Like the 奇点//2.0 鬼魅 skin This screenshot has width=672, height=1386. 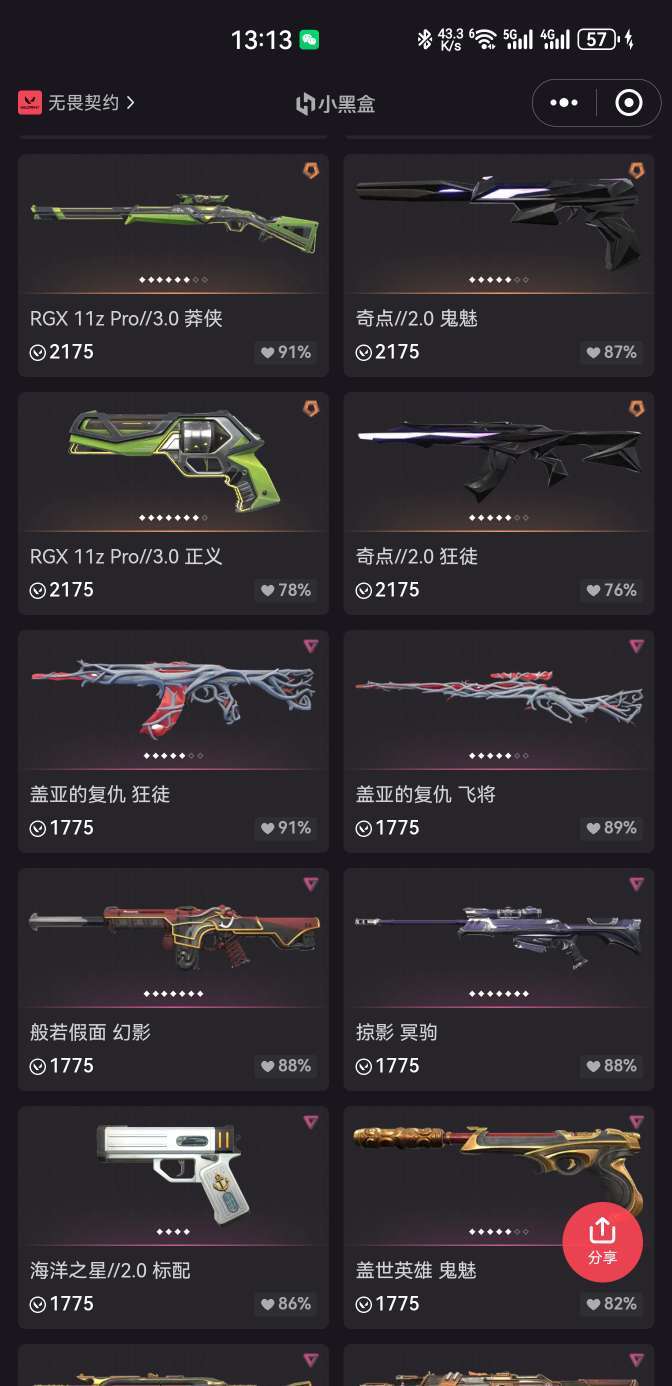[611, 352]
